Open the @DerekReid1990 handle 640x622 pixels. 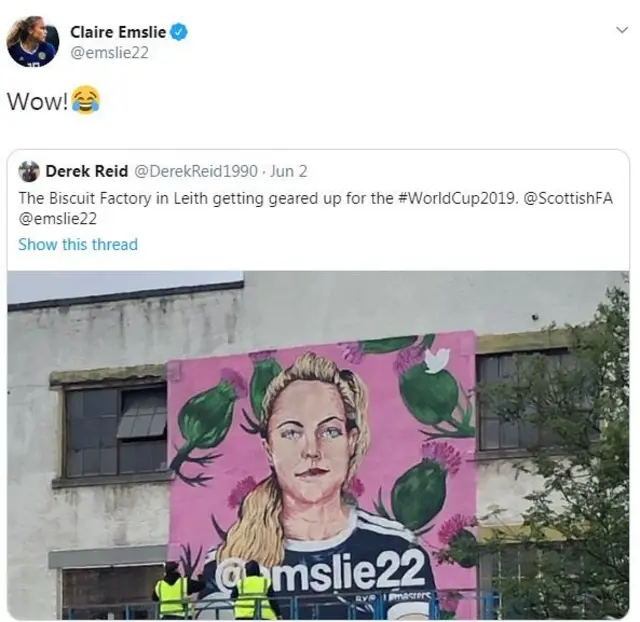[196, 171]
